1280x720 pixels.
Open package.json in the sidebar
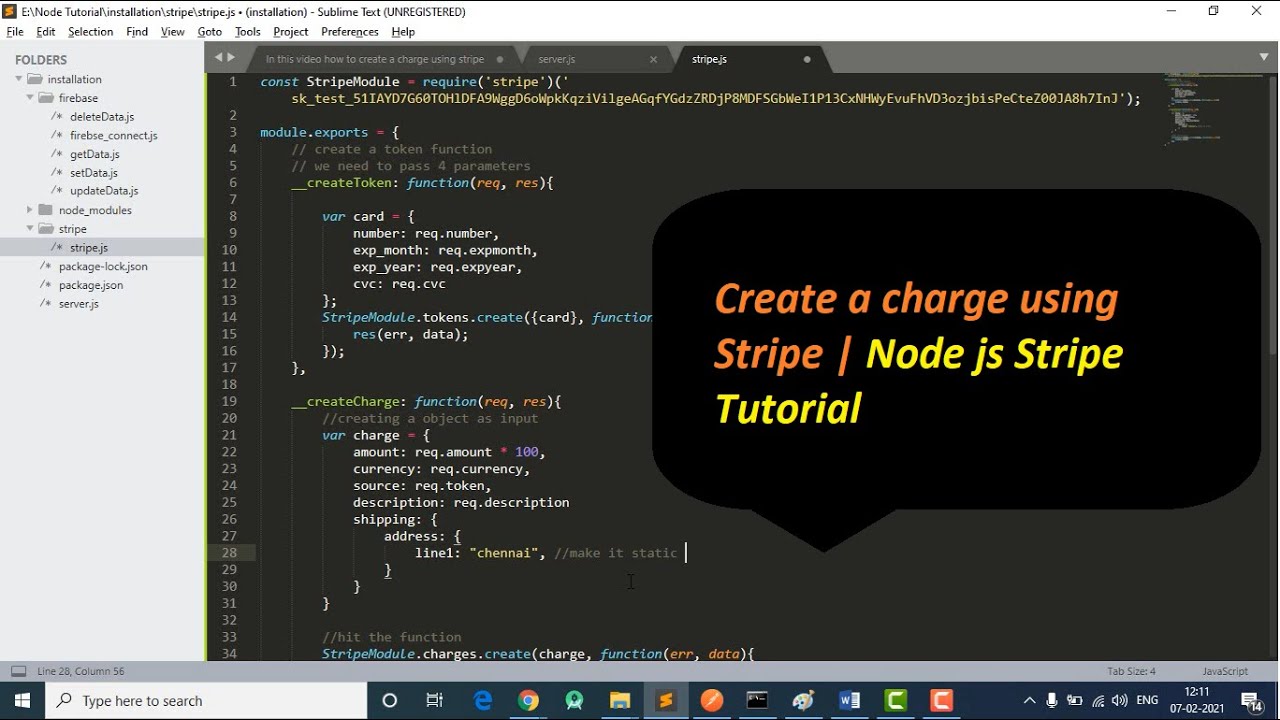[x=91, y=285]
